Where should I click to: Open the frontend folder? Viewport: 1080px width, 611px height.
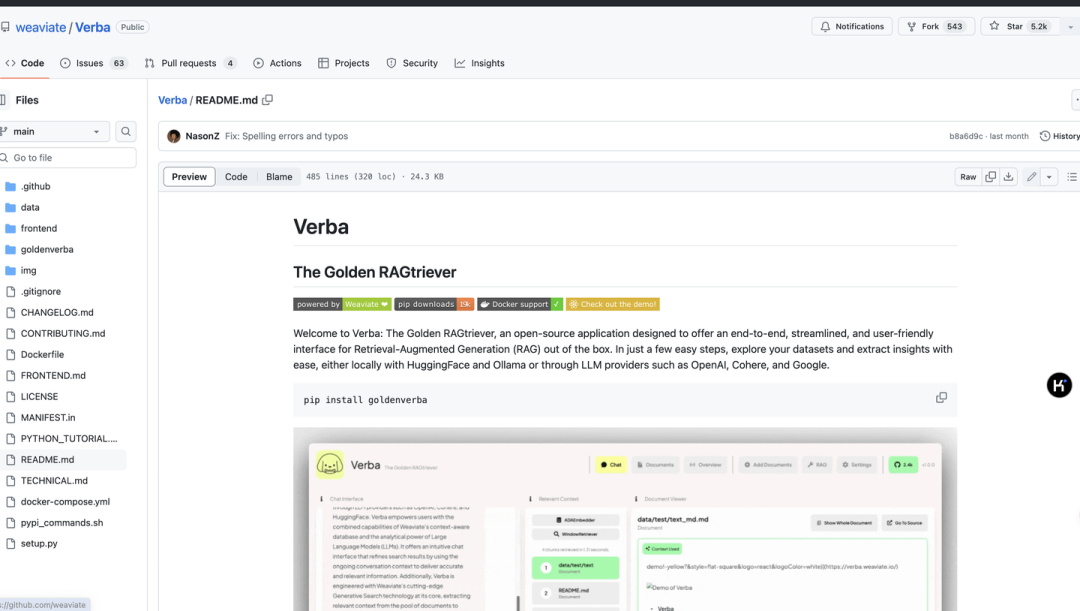point(38,228)
